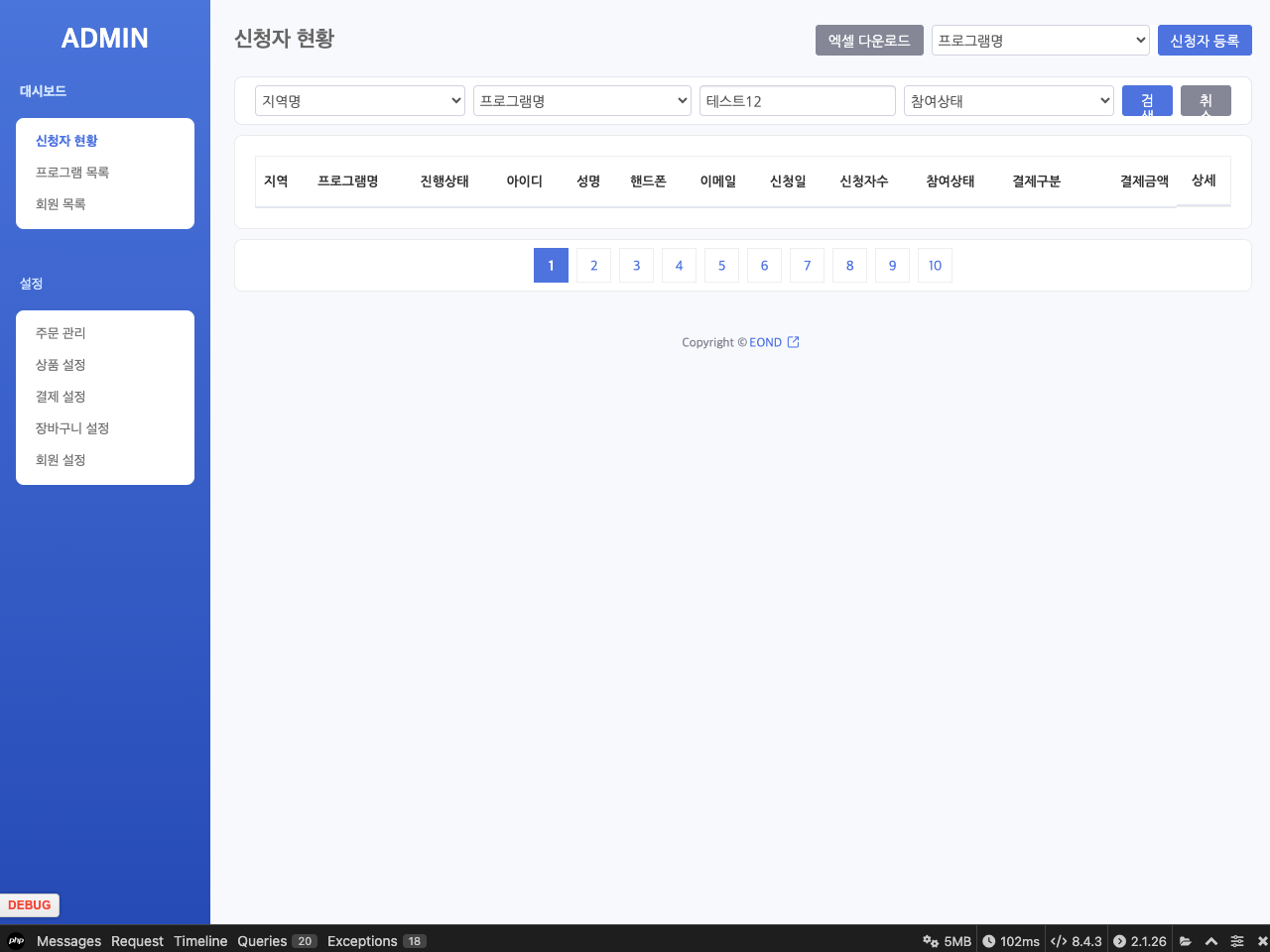The image size is (1270, 952).
Task: Click the clock icon for request time
Action: point(988,941)
